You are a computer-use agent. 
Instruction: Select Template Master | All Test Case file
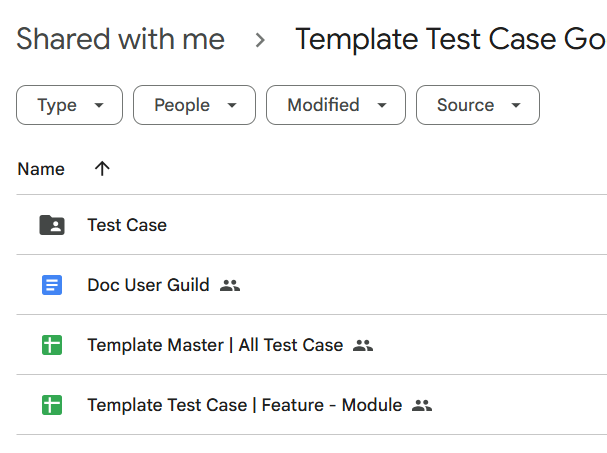215,345
